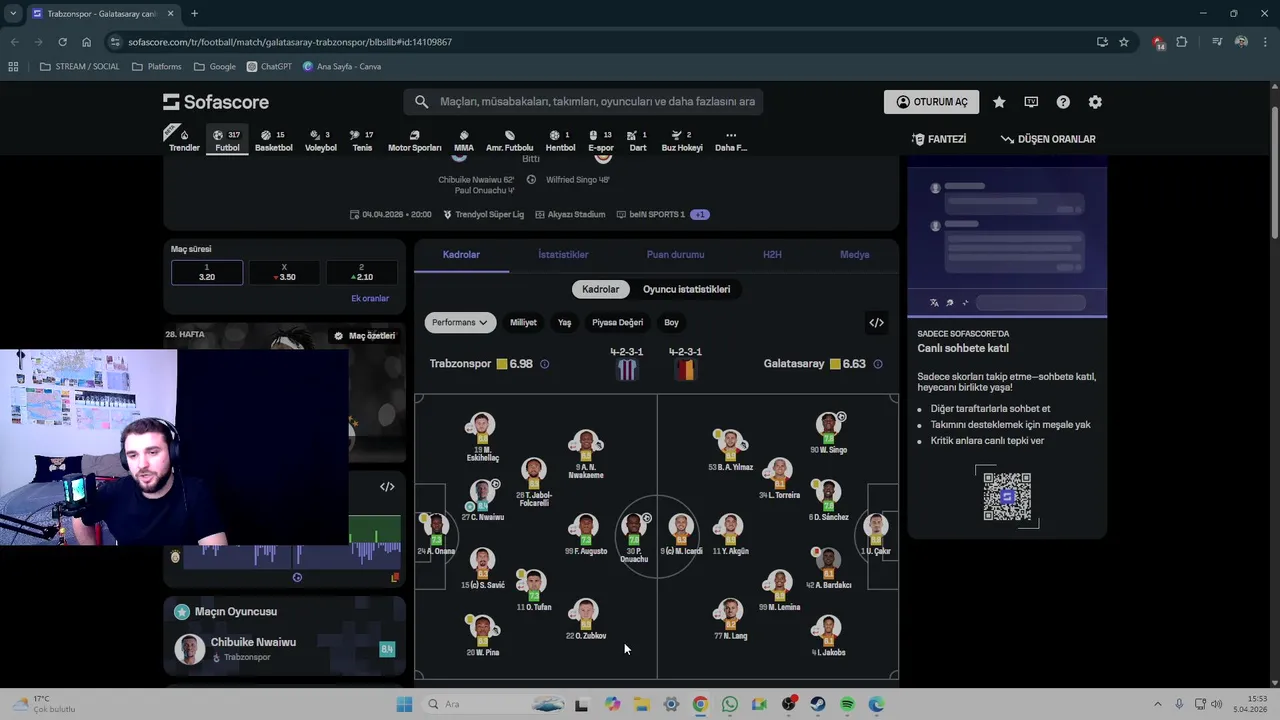Bookmark this page with the star icon
This screenshot has height=720, width=1280.
point(1124,42)
